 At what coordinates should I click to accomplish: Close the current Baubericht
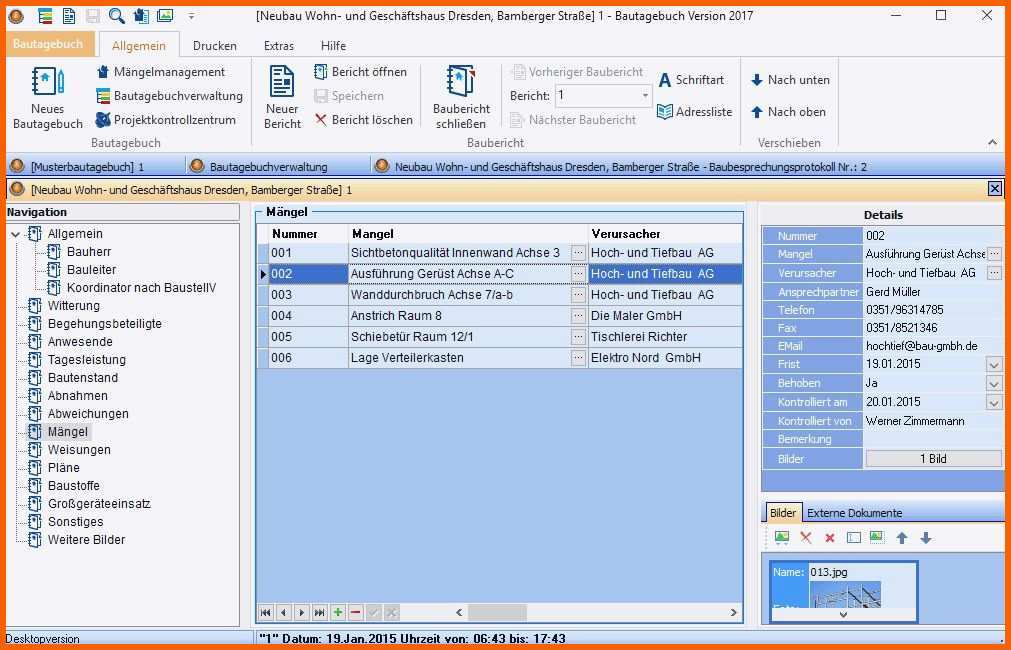pyautogui.click(x=461, y=98)
